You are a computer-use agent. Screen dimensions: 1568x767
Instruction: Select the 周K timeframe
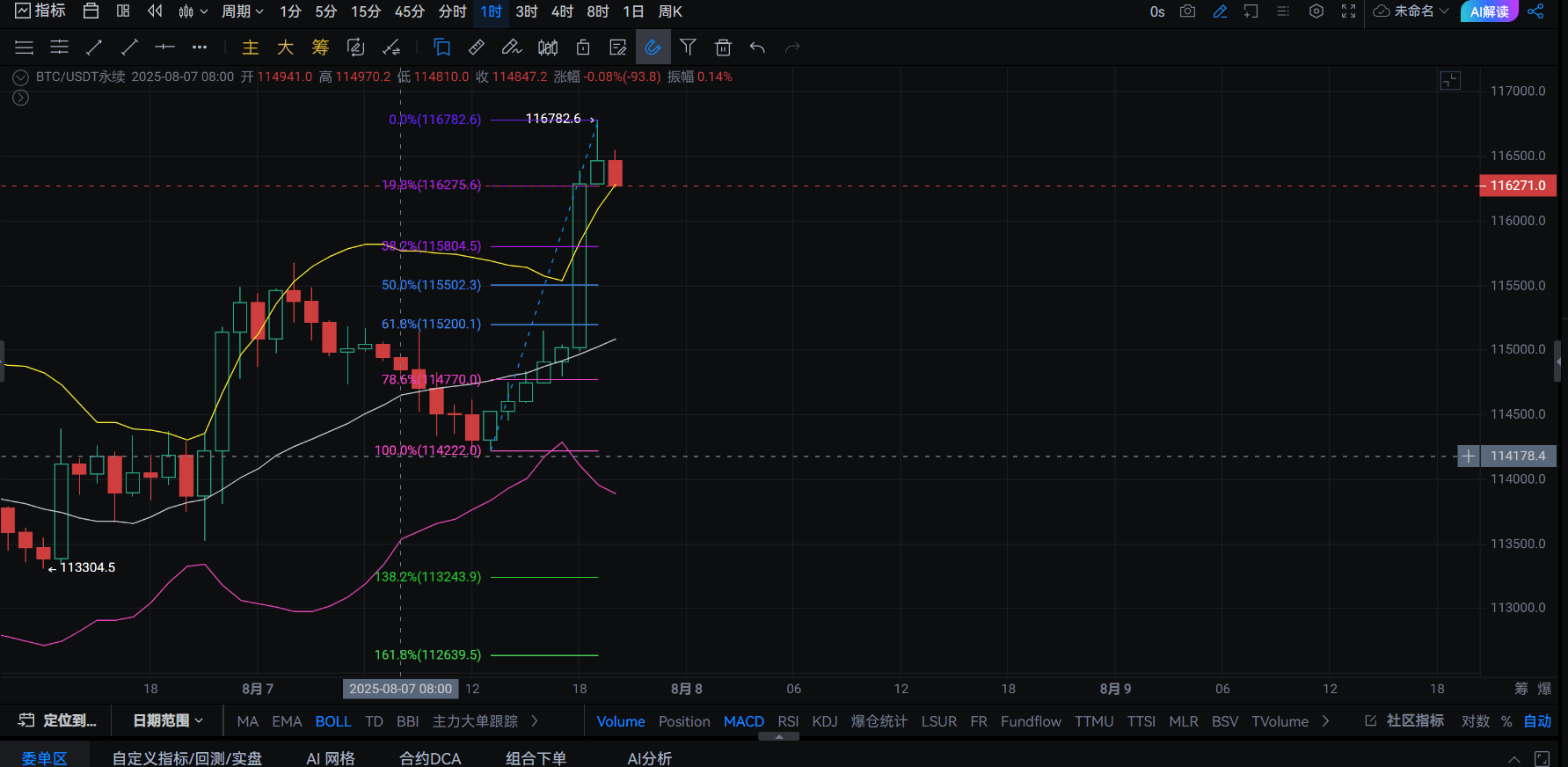[x=670, y=11]
